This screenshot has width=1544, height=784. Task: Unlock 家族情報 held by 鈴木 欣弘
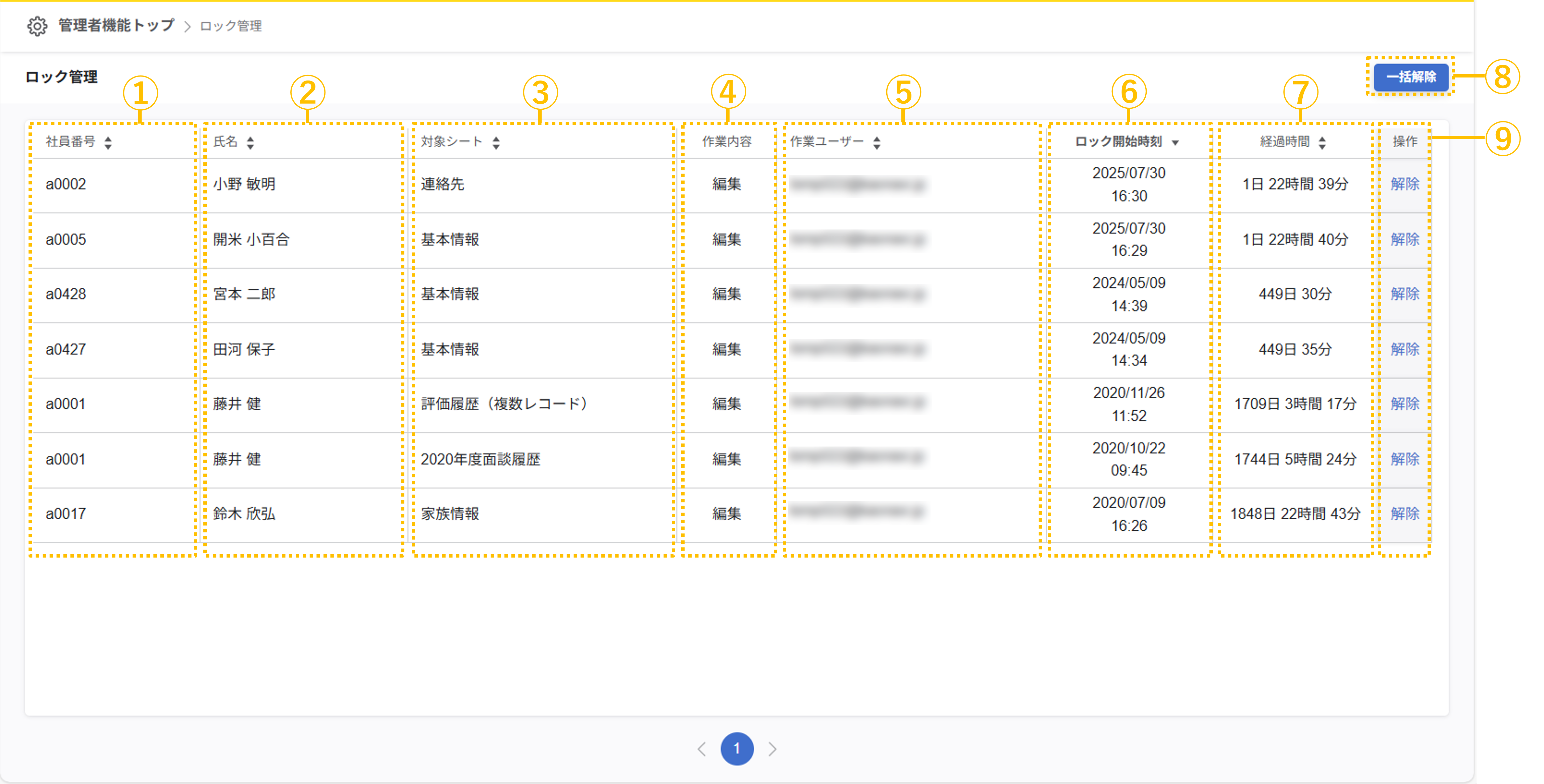tap(1404, 514)
